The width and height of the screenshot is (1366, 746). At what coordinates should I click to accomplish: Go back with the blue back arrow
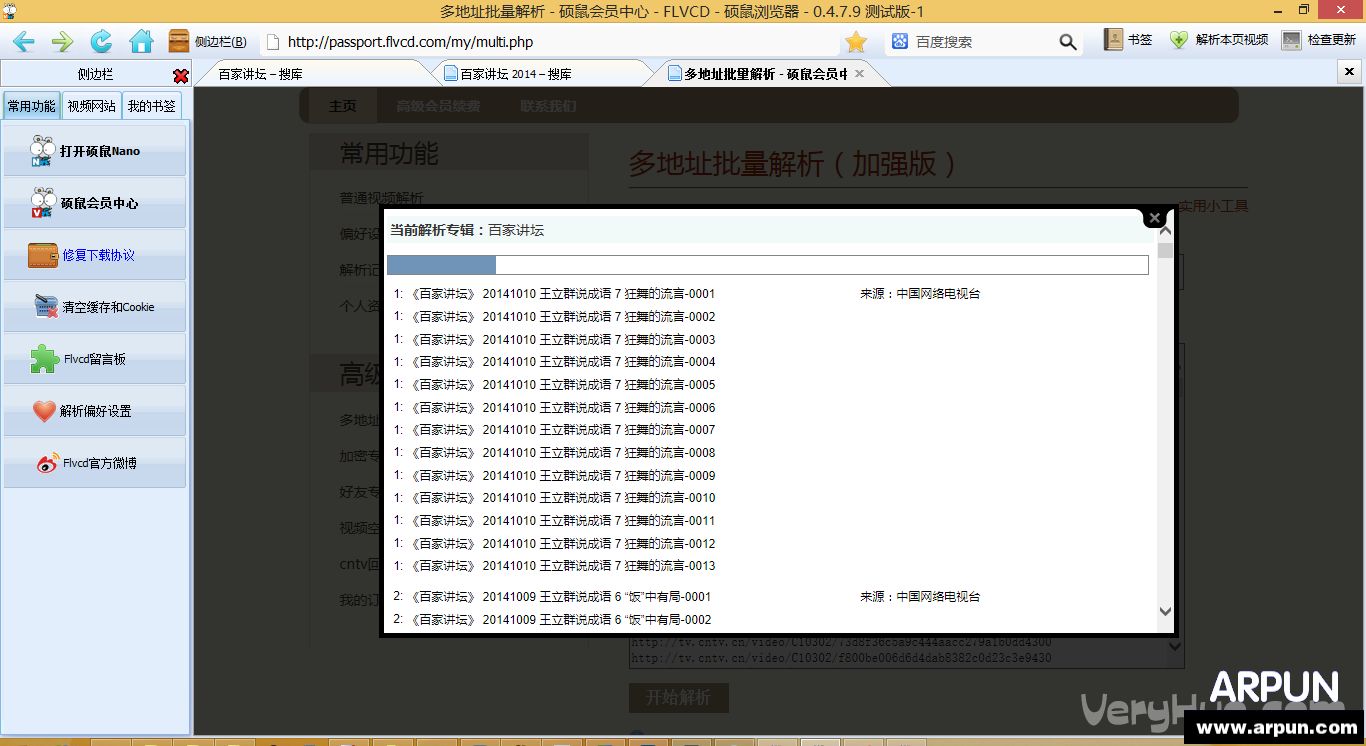(23, 41)
